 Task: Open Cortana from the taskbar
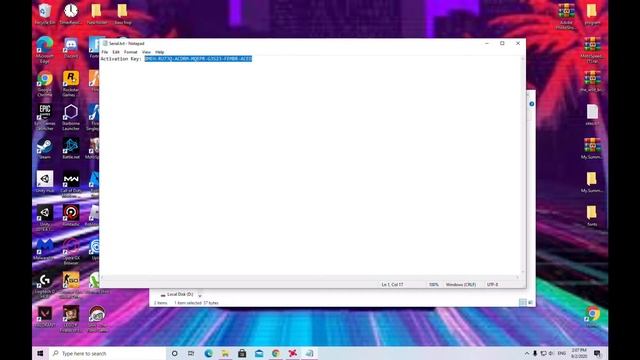point(174,353)
